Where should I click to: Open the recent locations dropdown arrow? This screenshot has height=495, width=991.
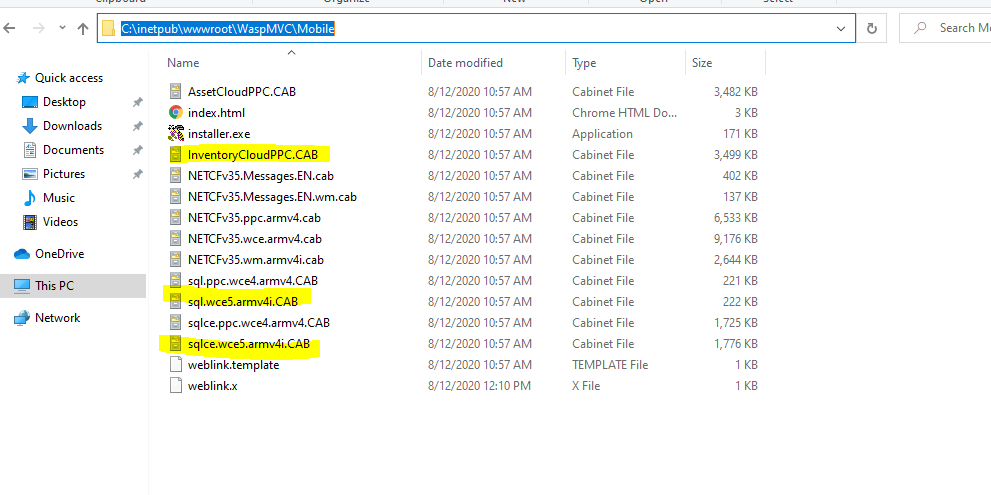click(62, 28)
